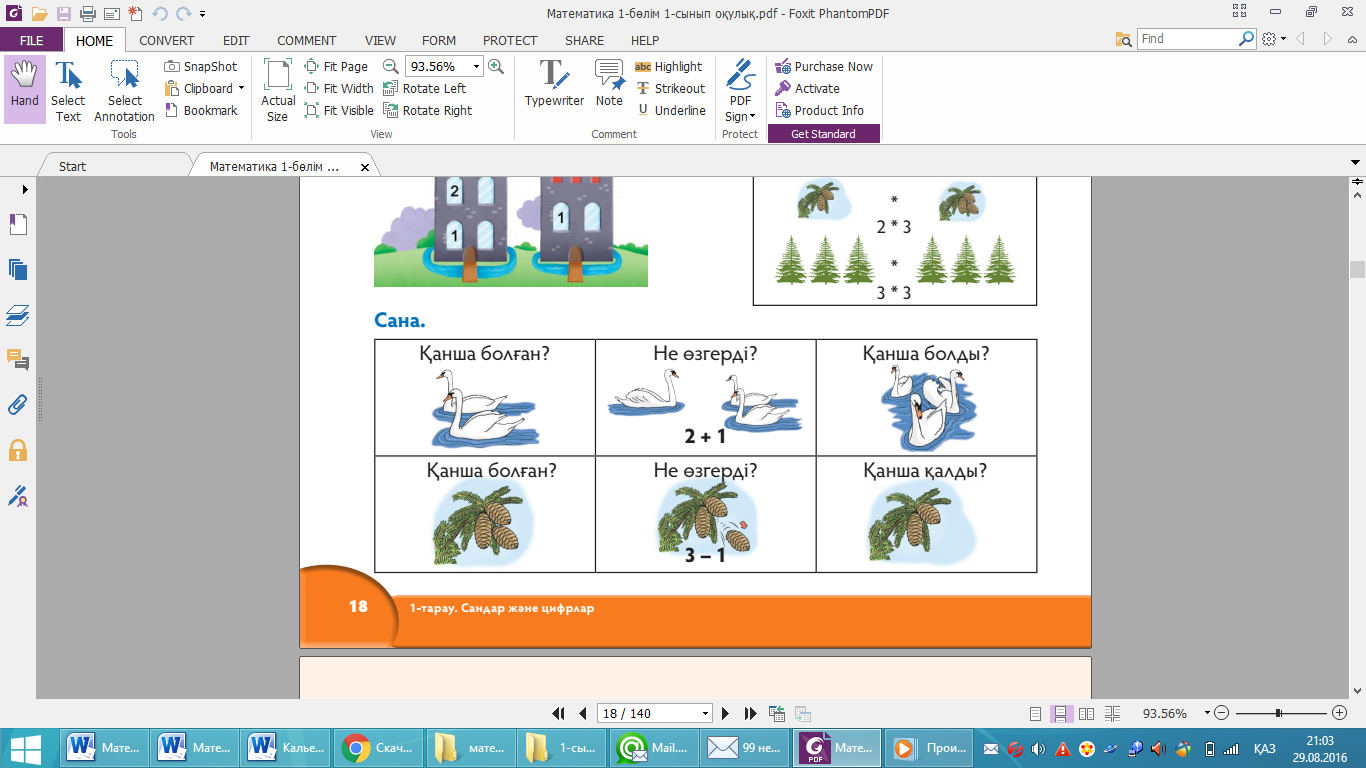Viewport: 1366px width, 768px height.
Task: Open the page number dropdown
Action: [706, 714]
